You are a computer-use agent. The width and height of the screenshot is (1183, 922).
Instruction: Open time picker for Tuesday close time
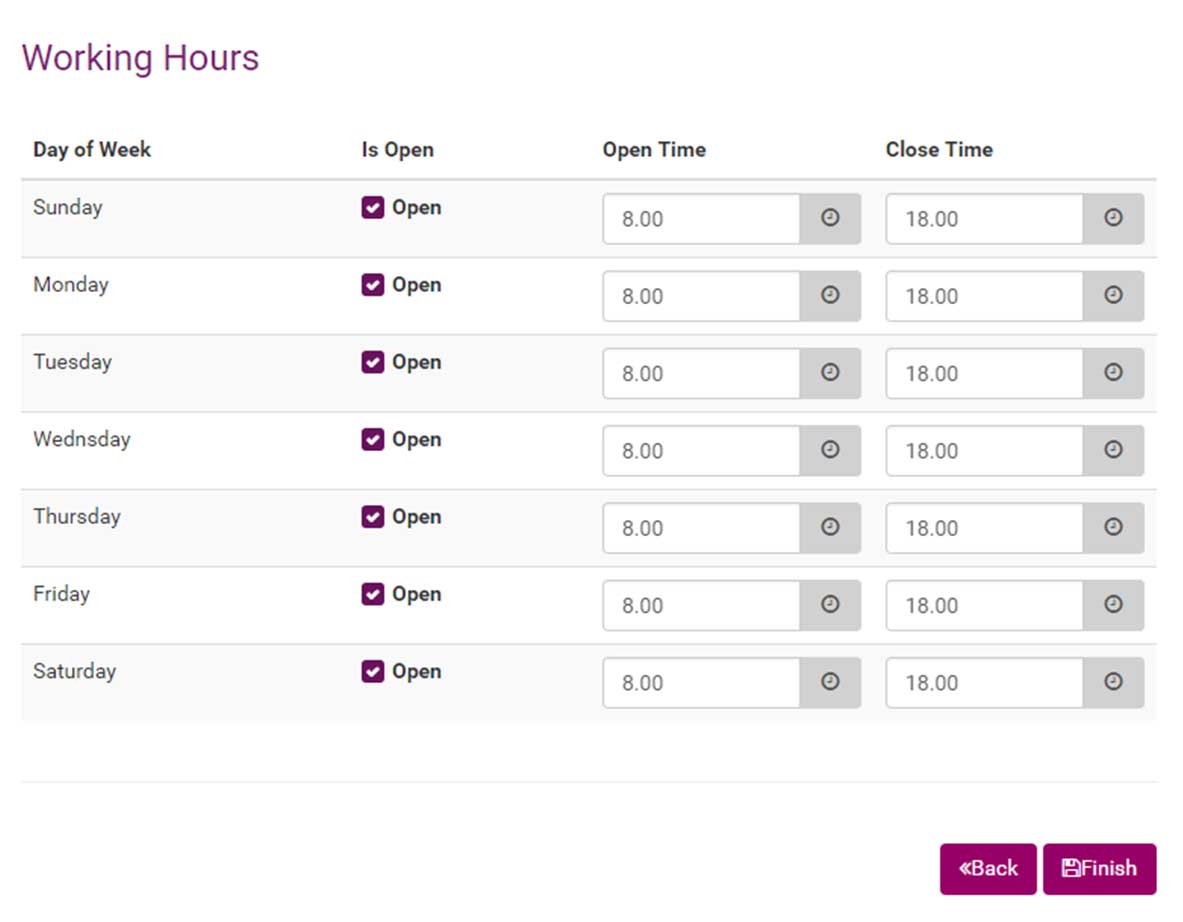pyautogui.click(x=1113, y=373)
